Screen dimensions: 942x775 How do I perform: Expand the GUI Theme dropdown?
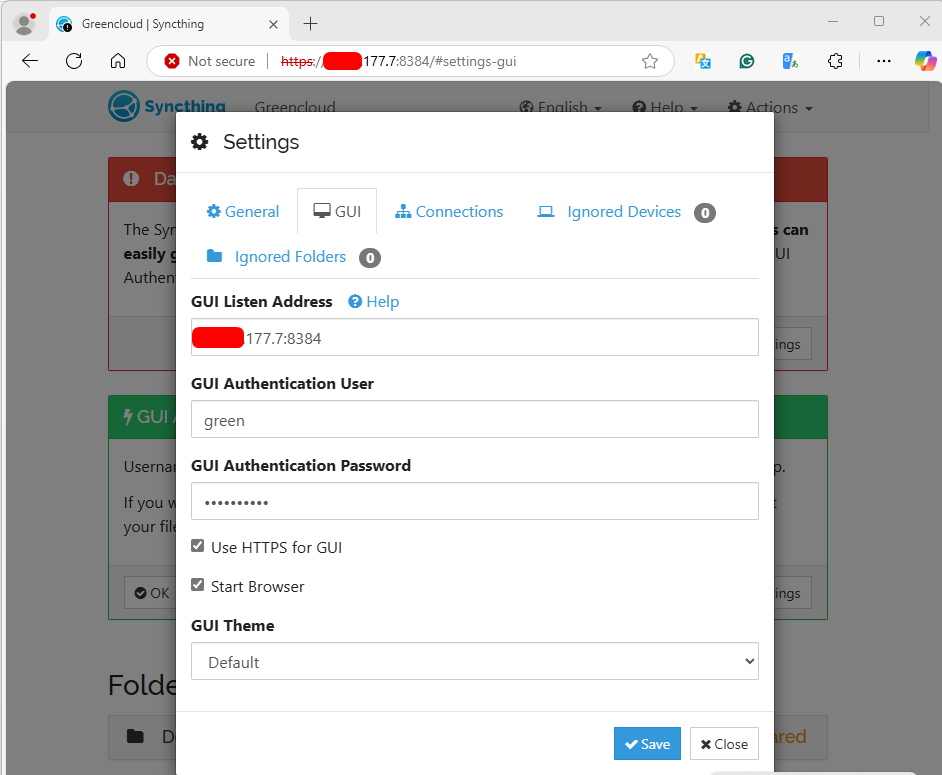click(x=475, y=661)
